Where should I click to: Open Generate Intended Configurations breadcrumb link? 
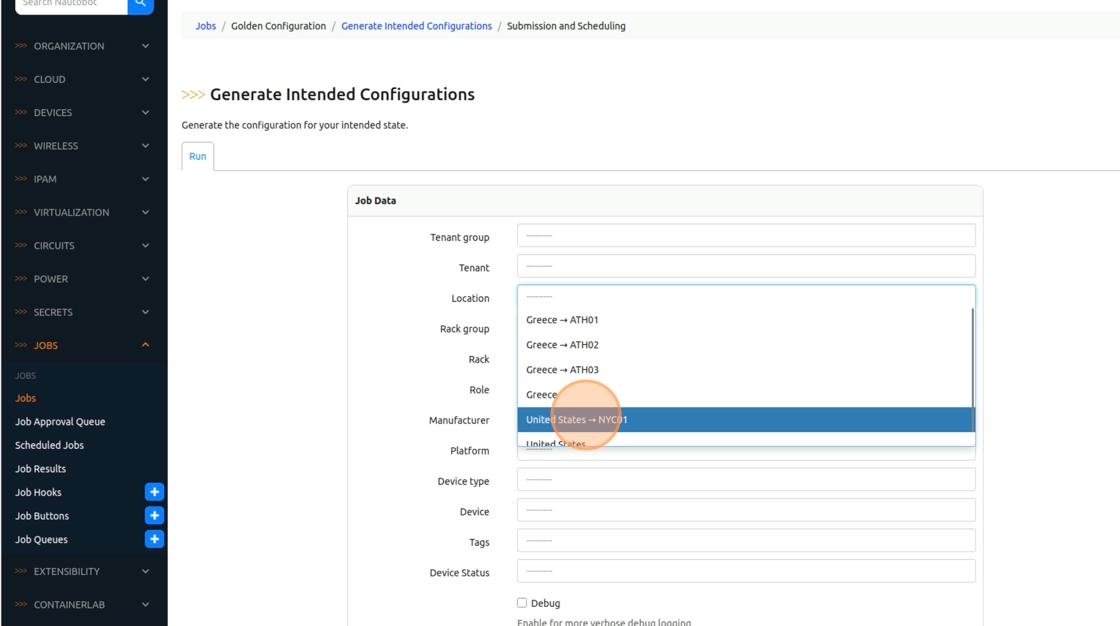pyautogui.click(x=416, y=26)
